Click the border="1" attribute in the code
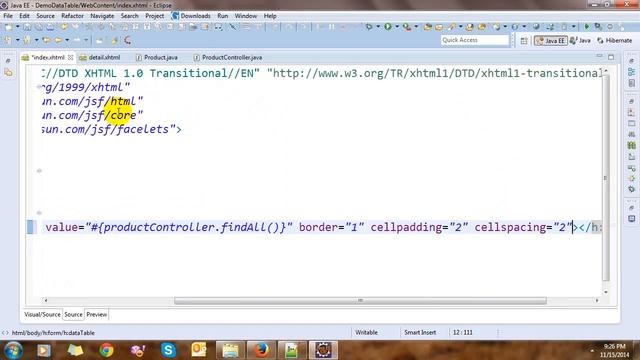 (x=331, y=227)
